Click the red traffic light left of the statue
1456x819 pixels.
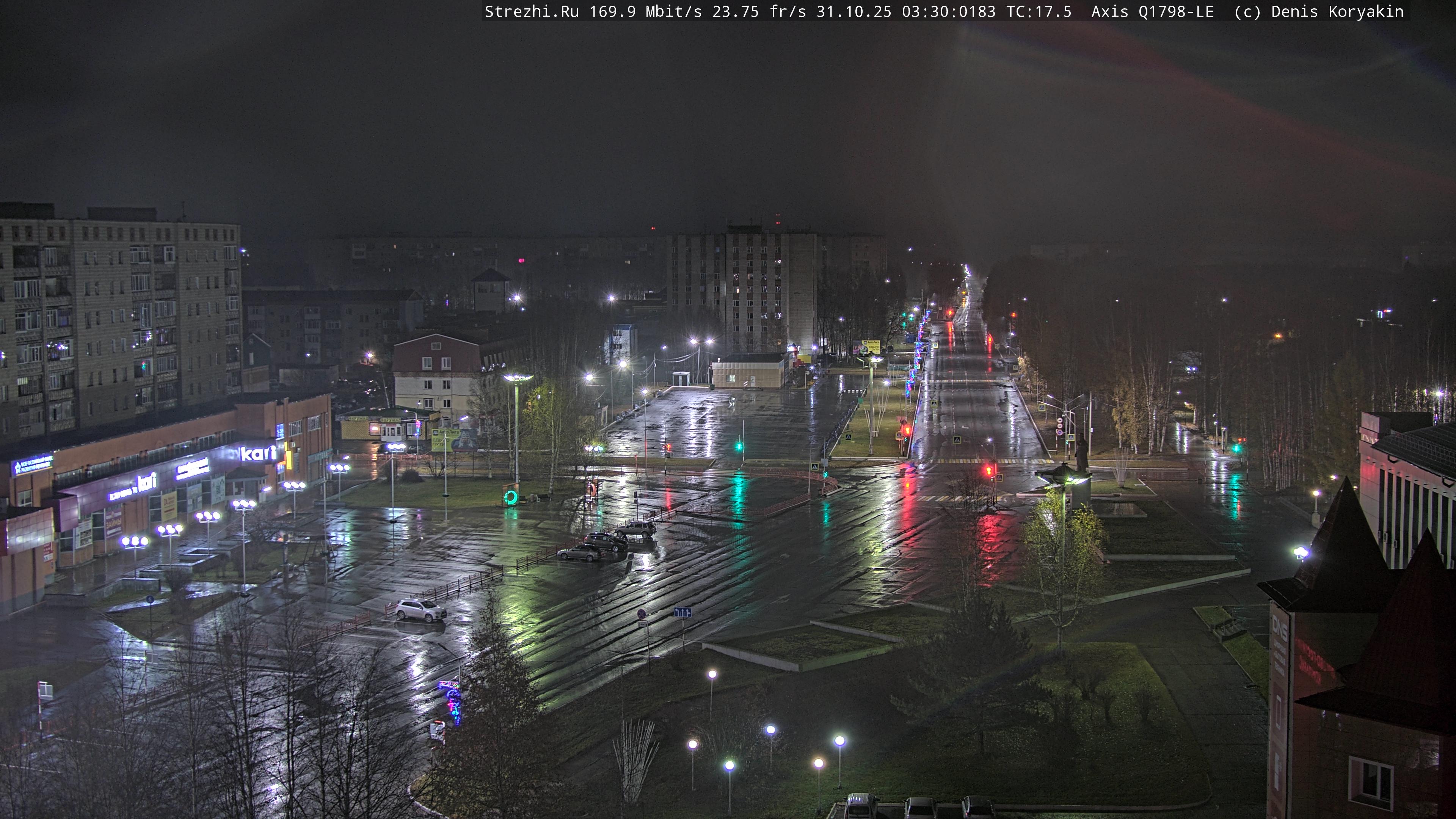988,470
